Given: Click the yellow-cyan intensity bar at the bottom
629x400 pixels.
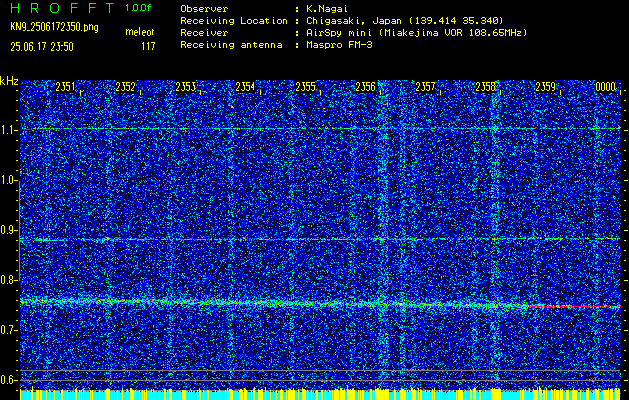Looking at the screenshot, I should tap(321, 394).
